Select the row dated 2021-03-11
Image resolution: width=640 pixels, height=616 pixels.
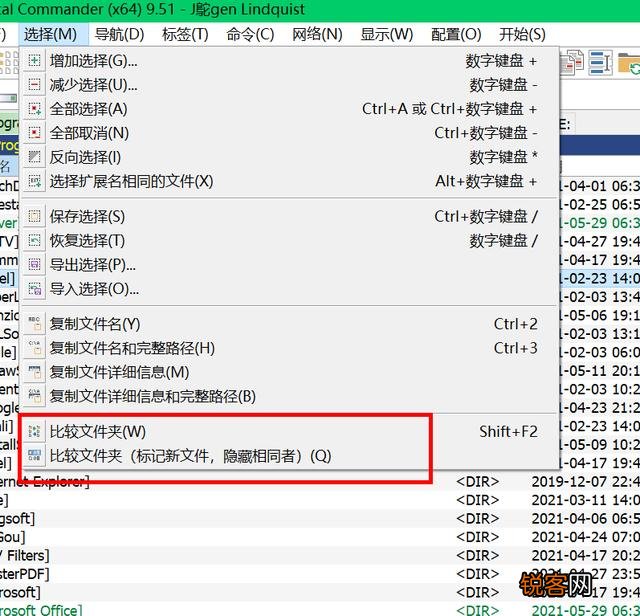click(x=320, y=500)
